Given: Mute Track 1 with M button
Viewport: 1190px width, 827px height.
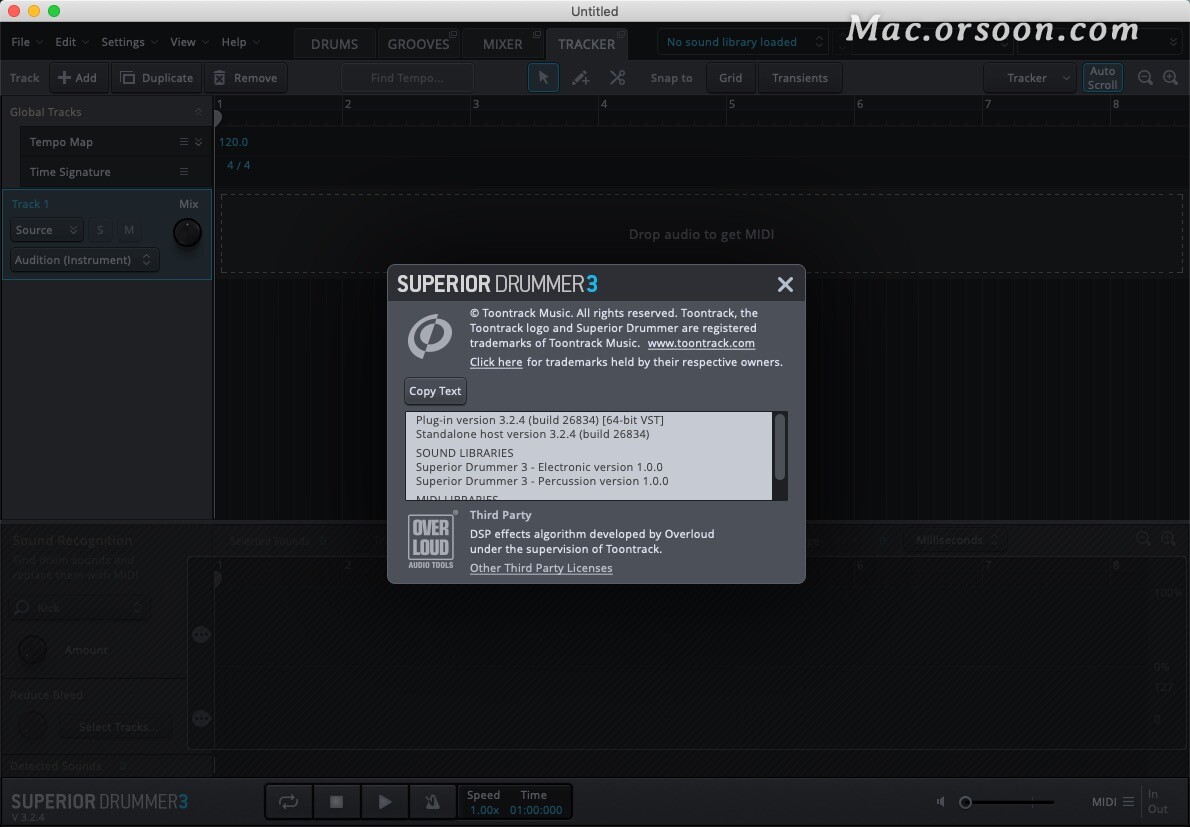Looking at the screenshot, I should (128, 230).
